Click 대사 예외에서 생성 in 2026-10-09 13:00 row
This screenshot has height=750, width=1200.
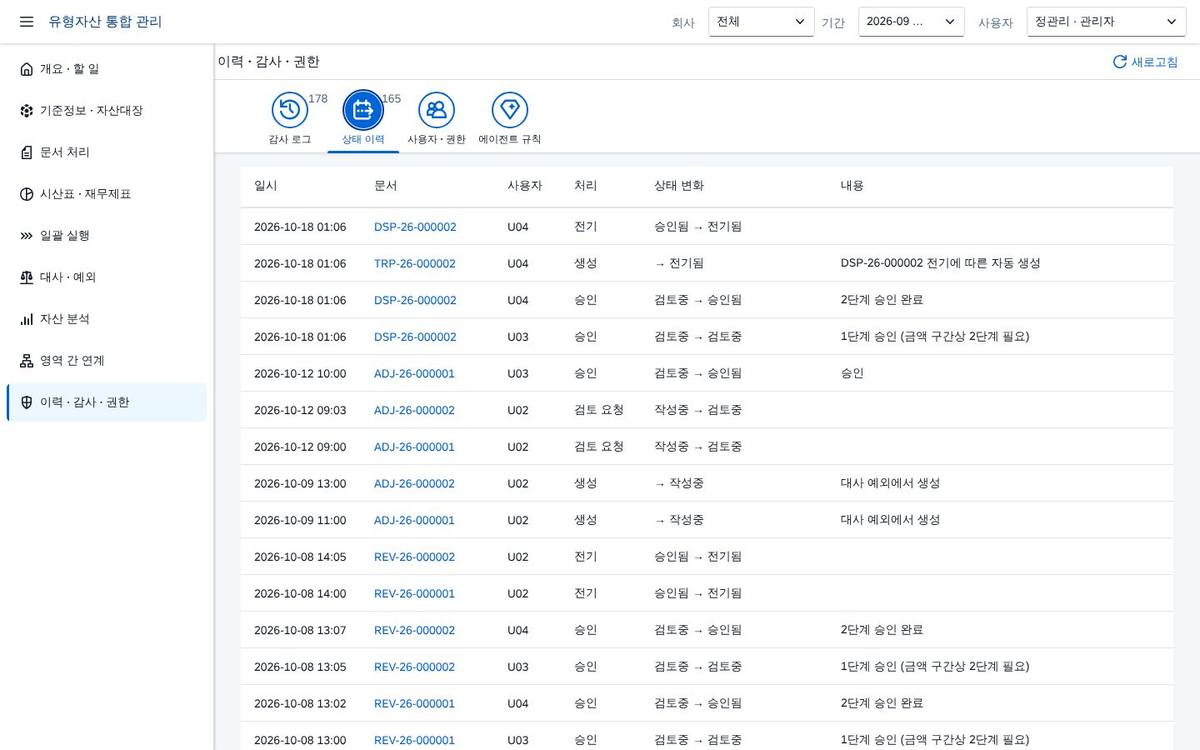point(890,483)
